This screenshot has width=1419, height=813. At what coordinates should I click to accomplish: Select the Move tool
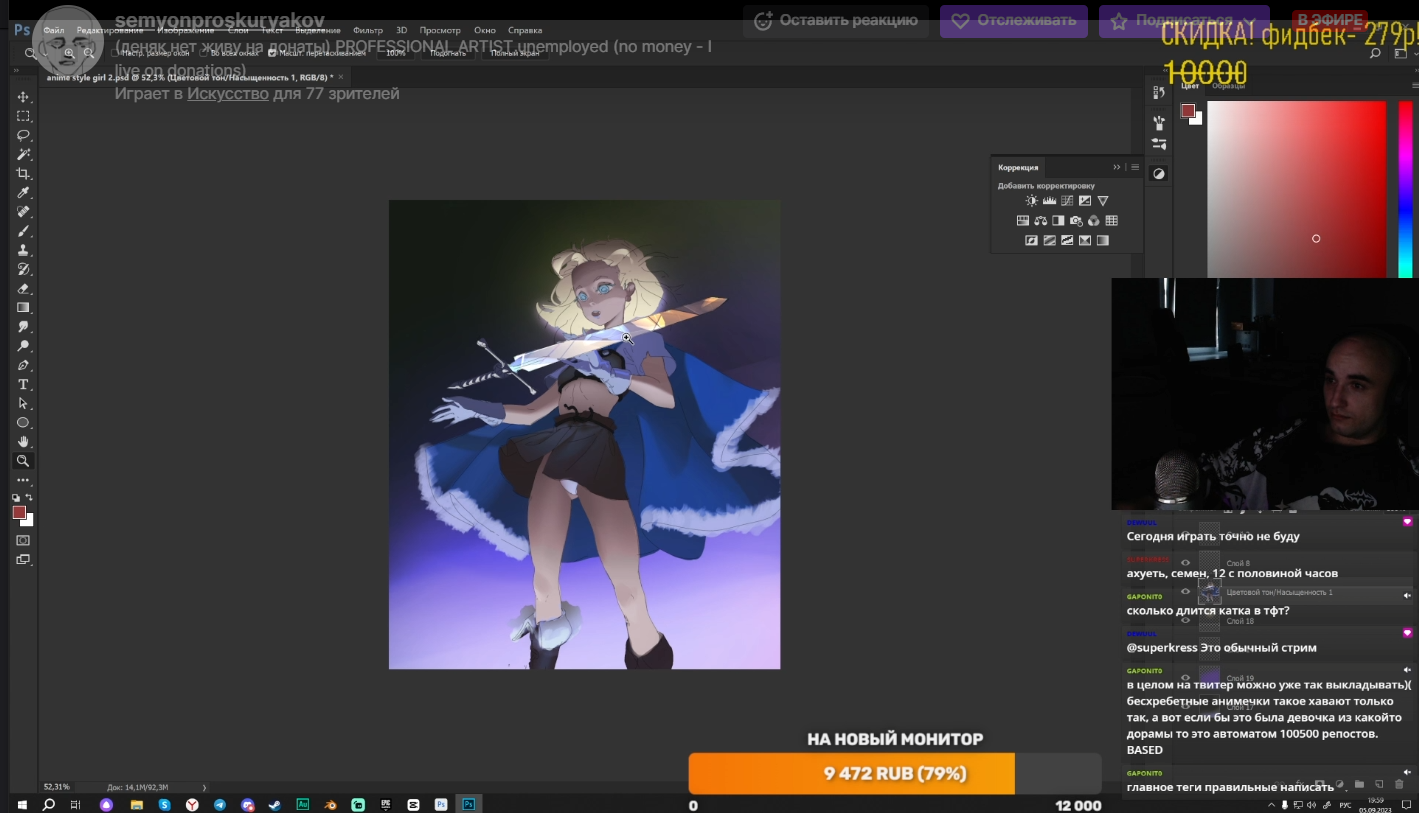[23, 97]
